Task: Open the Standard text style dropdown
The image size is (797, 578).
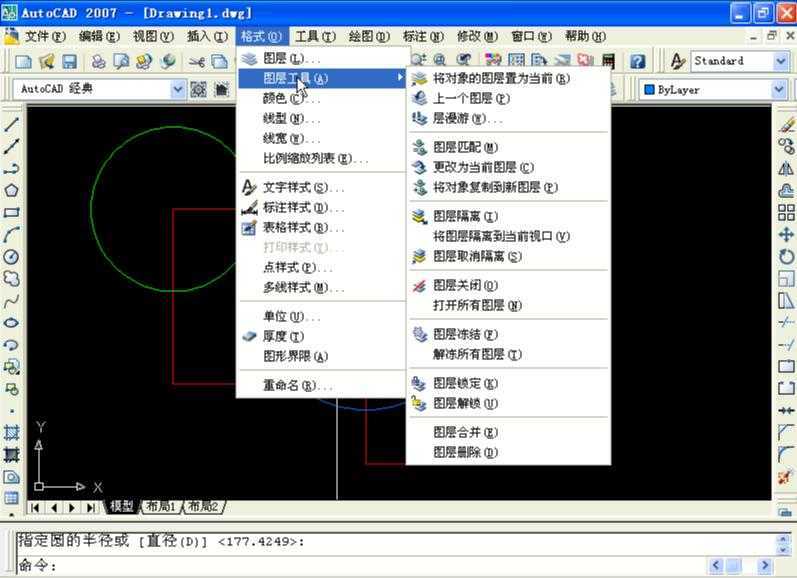Action: pyautogui.click(x=781, y=61)
